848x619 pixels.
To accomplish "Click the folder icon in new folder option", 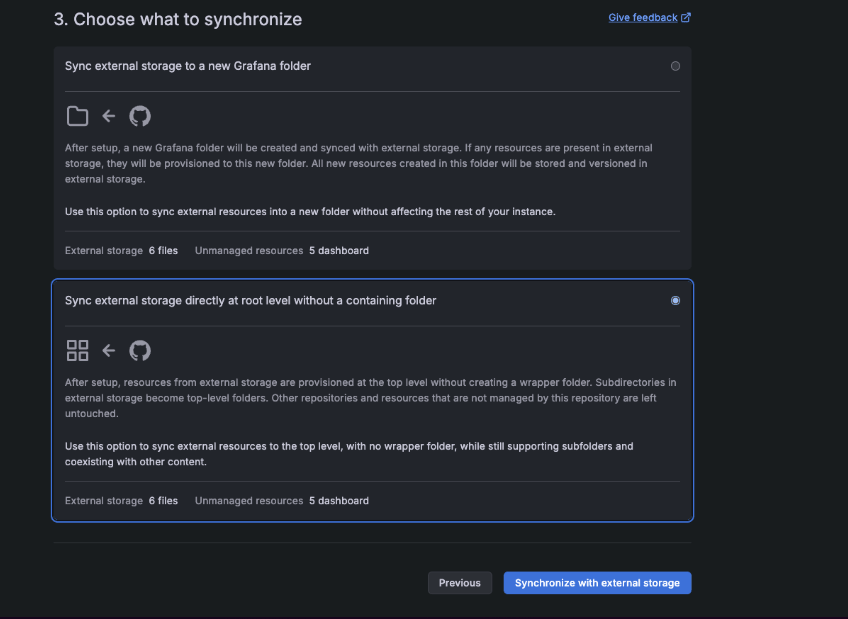I will tap(77, 116).
